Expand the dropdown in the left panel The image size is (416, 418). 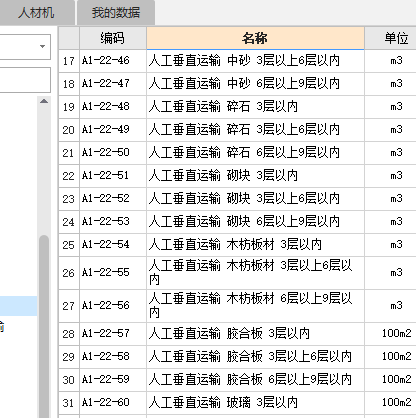(42, 46)
